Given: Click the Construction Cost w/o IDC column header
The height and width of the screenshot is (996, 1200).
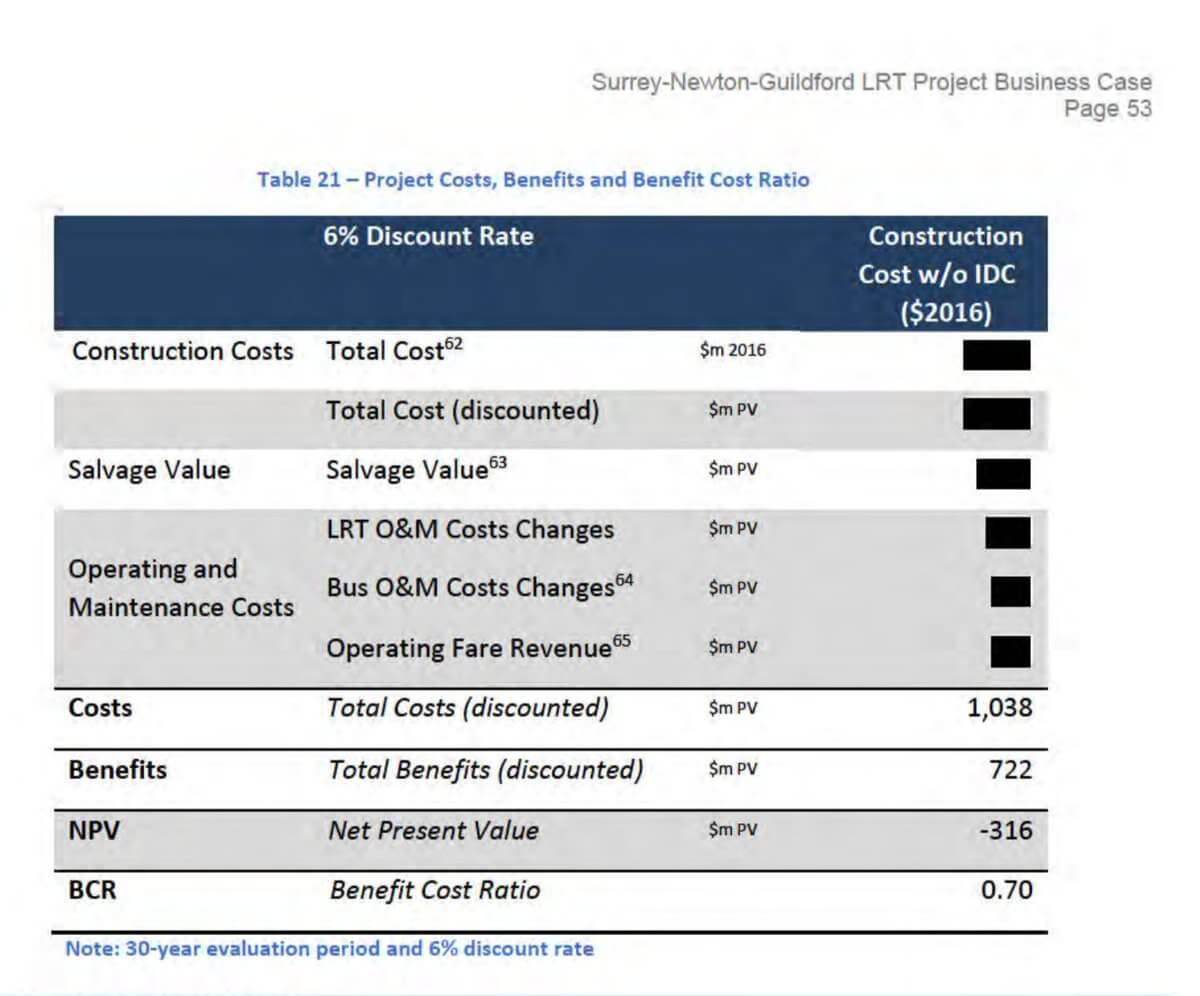Looking at the screenshot, I should coord(942,274).
